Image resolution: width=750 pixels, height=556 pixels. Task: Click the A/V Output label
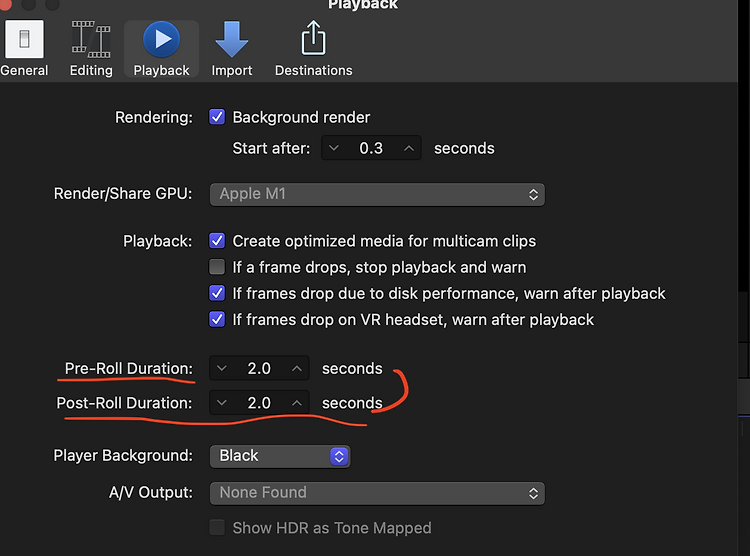click(x=151, y=492)
